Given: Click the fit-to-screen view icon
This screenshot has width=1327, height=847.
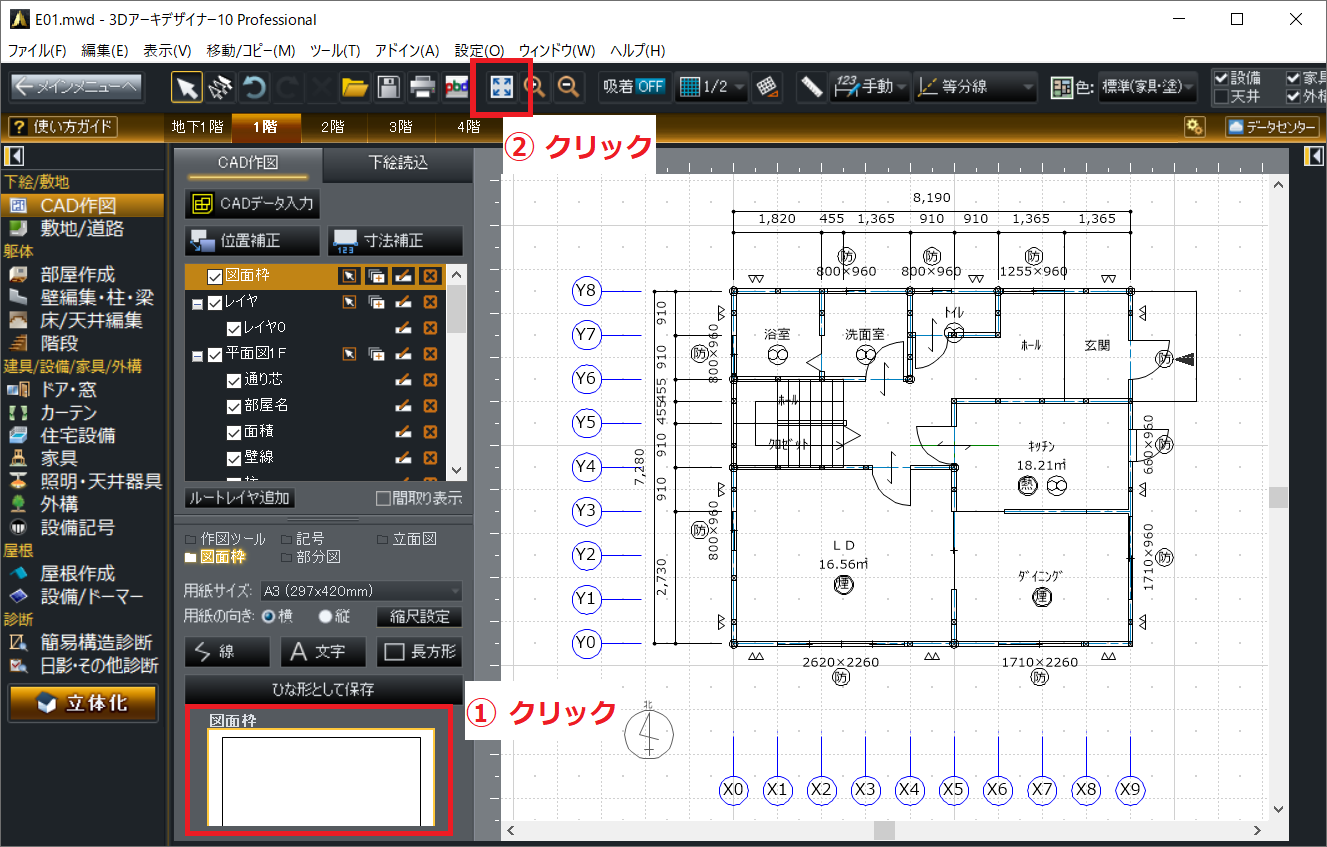Looking at the screenshot, I should (x=500, y=87).
